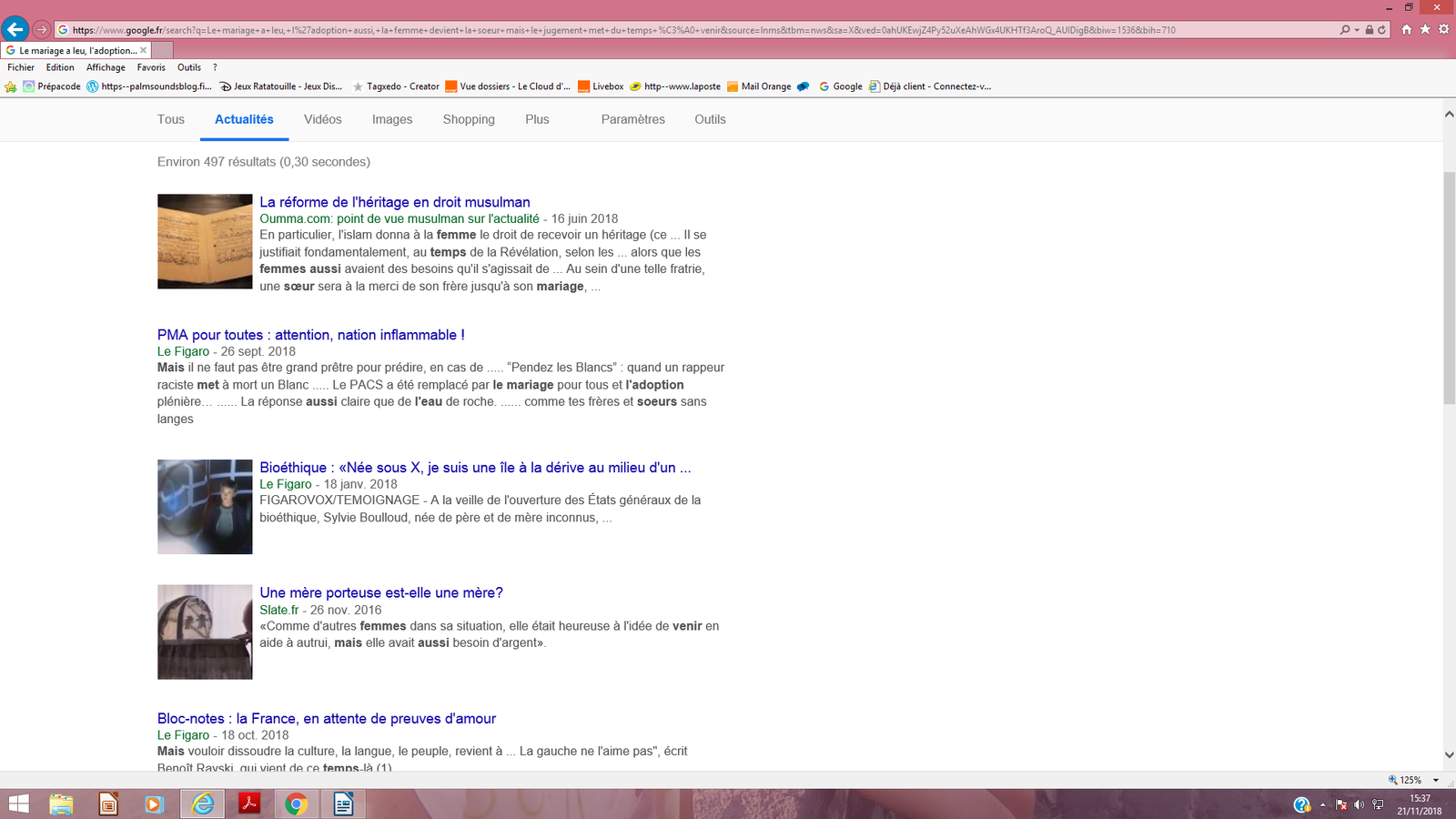This screenshot has height=819, width=1456.
Task: Open the Windows Start button
Action: (x=18, y=804)
